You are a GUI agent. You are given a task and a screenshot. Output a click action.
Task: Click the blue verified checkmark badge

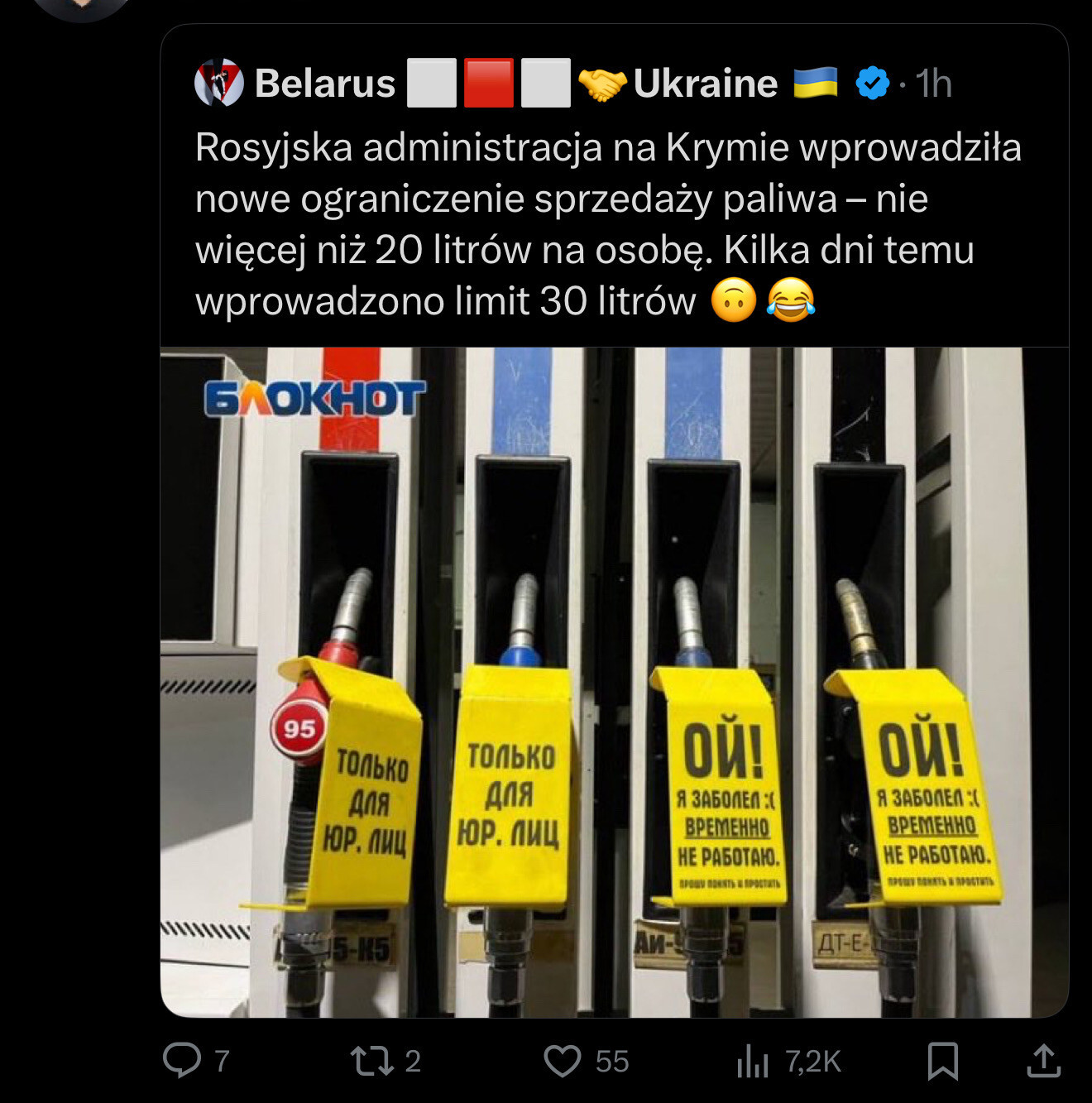(x=873, y=83)
